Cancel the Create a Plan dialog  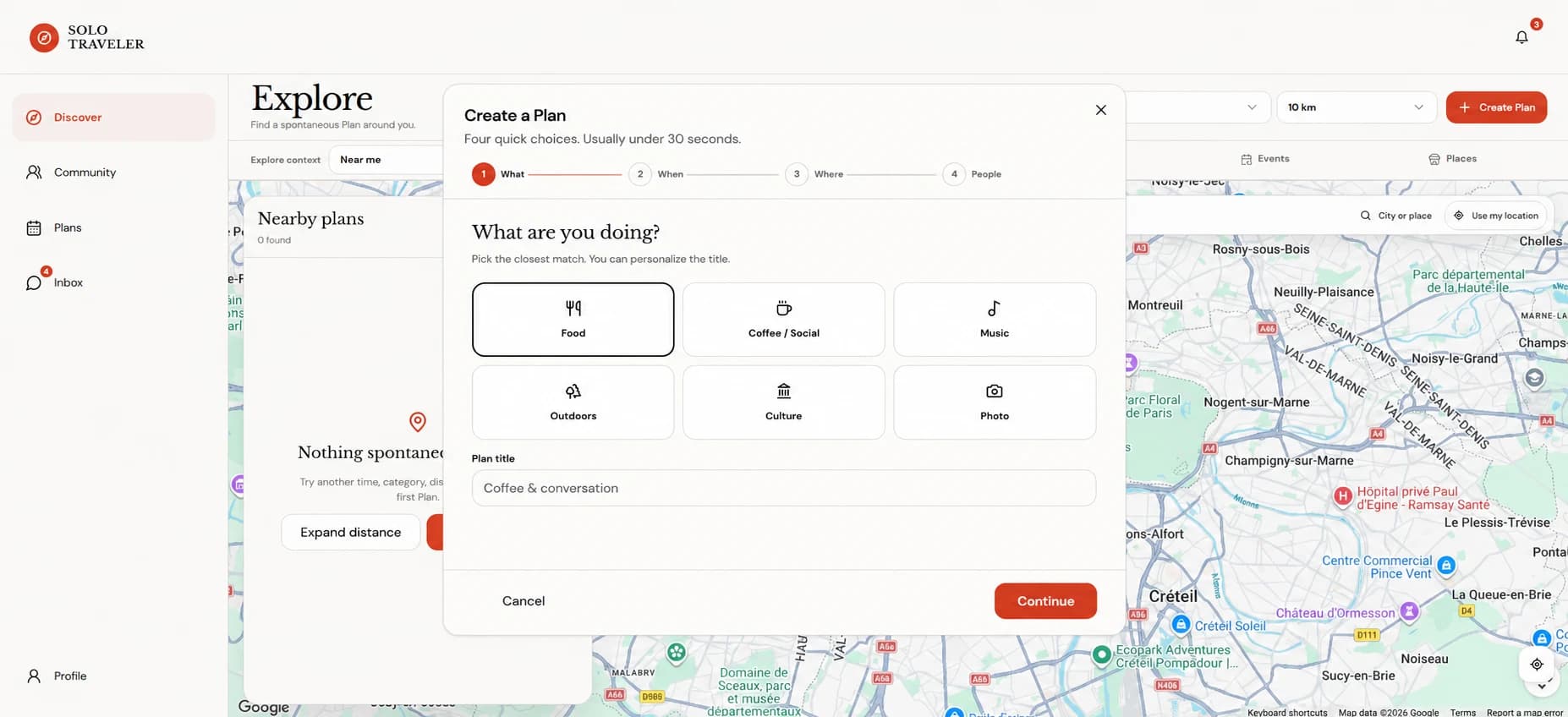coord(524,601)
